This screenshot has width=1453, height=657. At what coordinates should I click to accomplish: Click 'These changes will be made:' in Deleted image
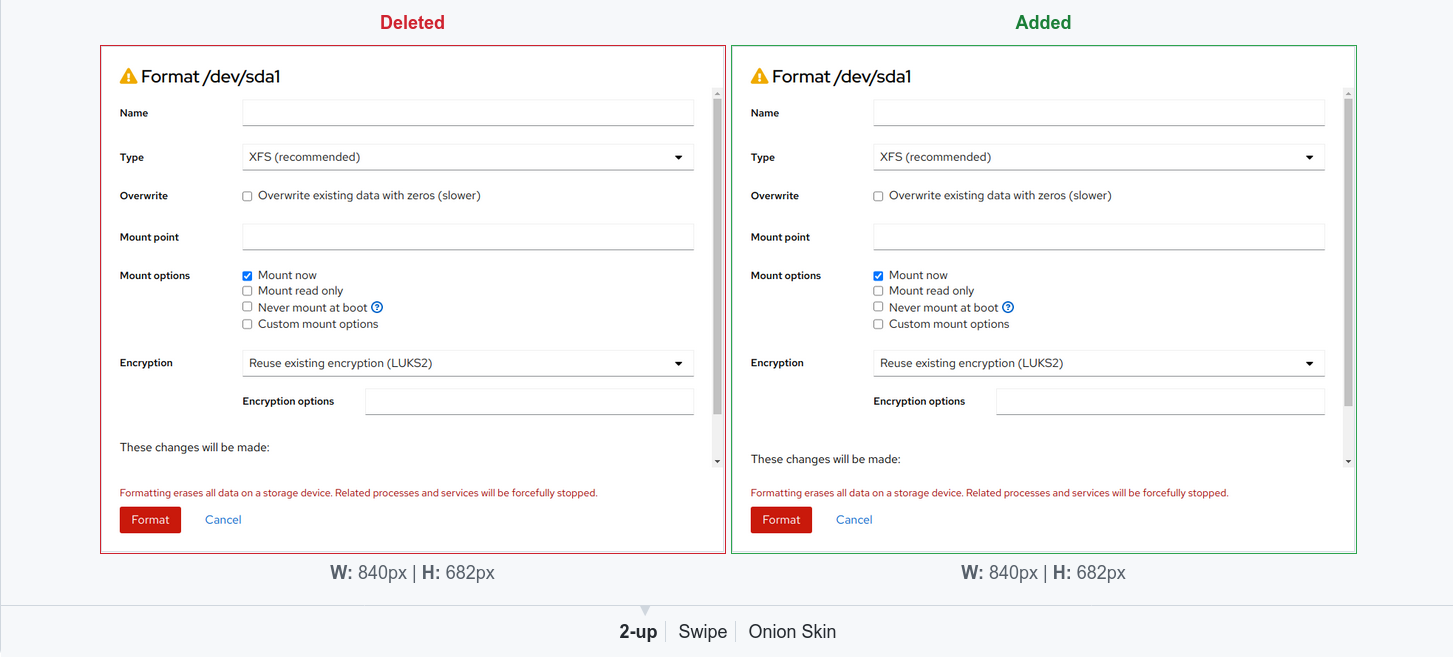point(195,447)
